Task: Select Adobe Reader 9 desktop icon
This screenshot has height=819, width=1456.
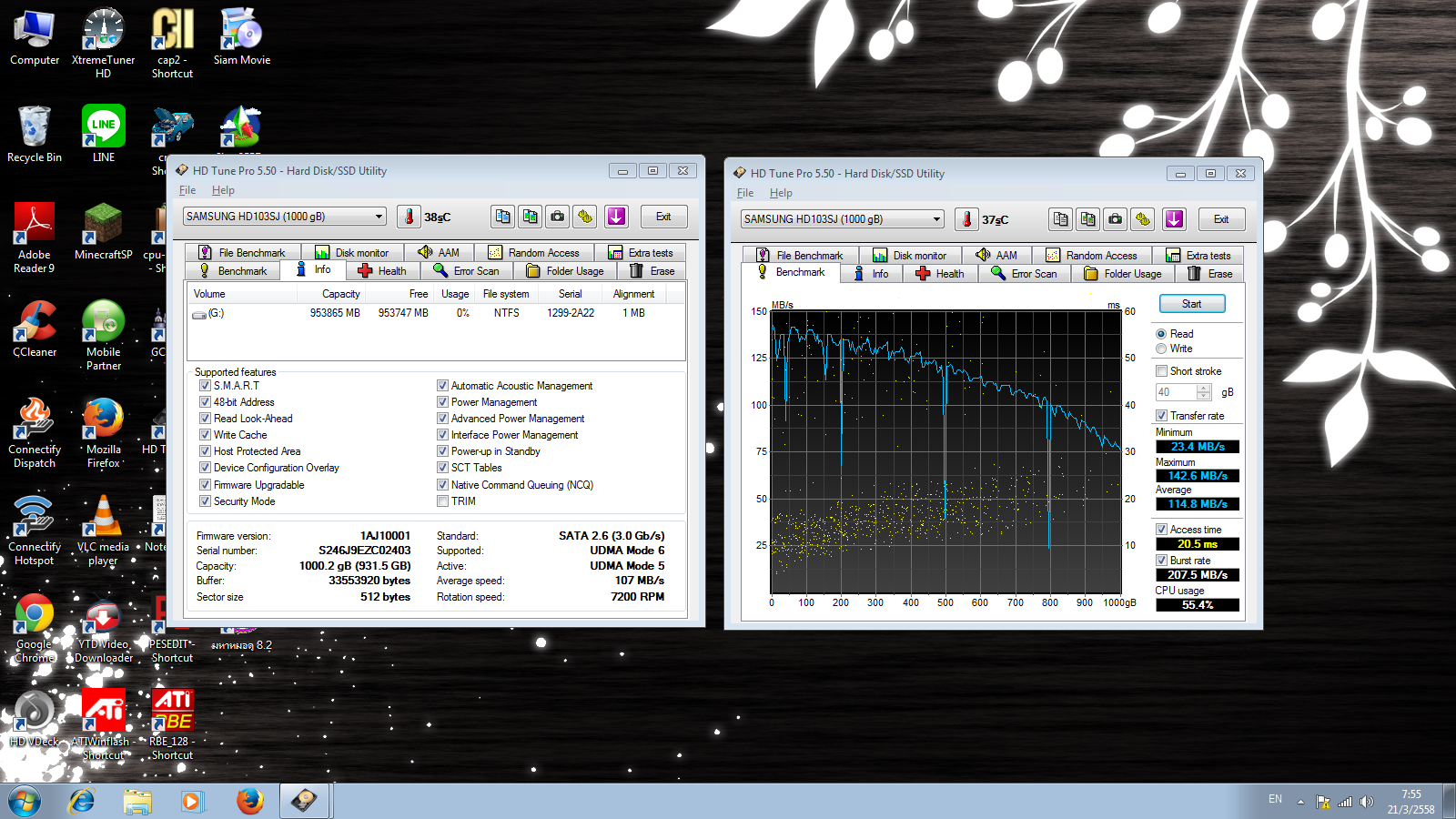Action: click(35, 238)
